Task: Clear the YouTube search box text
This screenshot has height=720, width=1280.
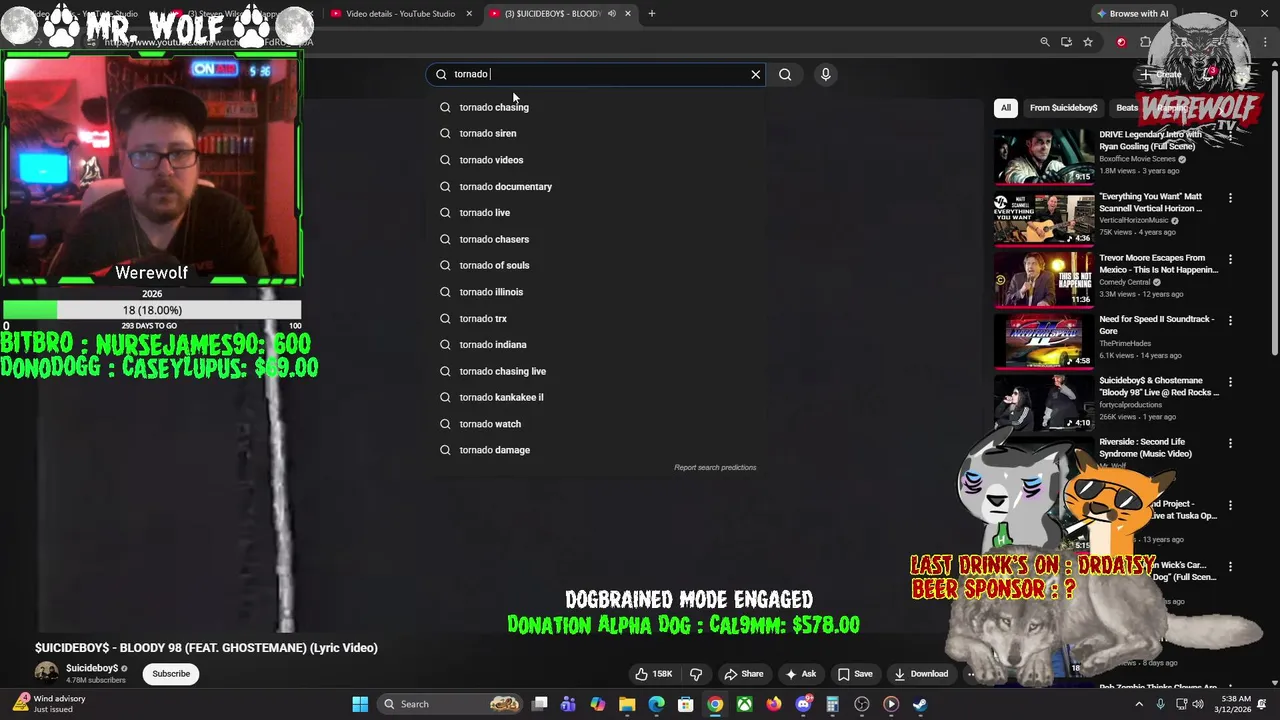Action: coord(756,74)
